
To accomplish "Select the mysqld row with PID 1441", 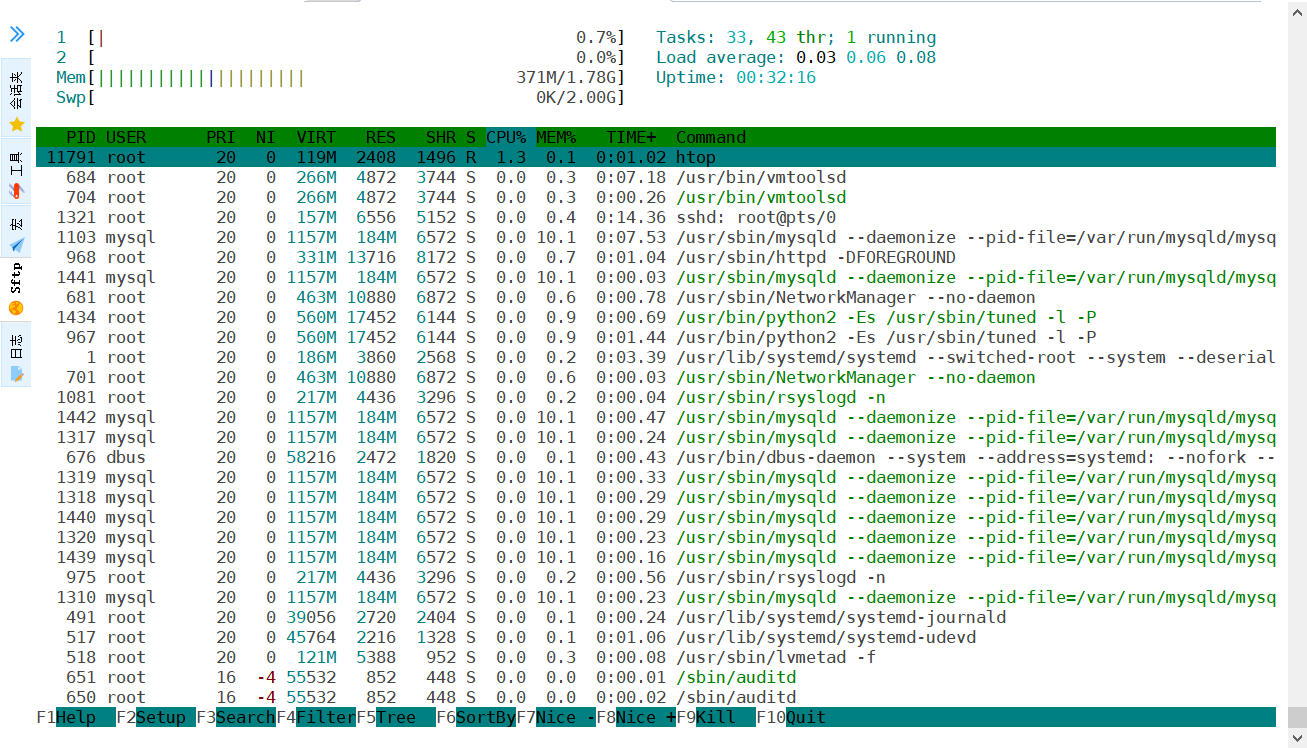I will (656, 277).
